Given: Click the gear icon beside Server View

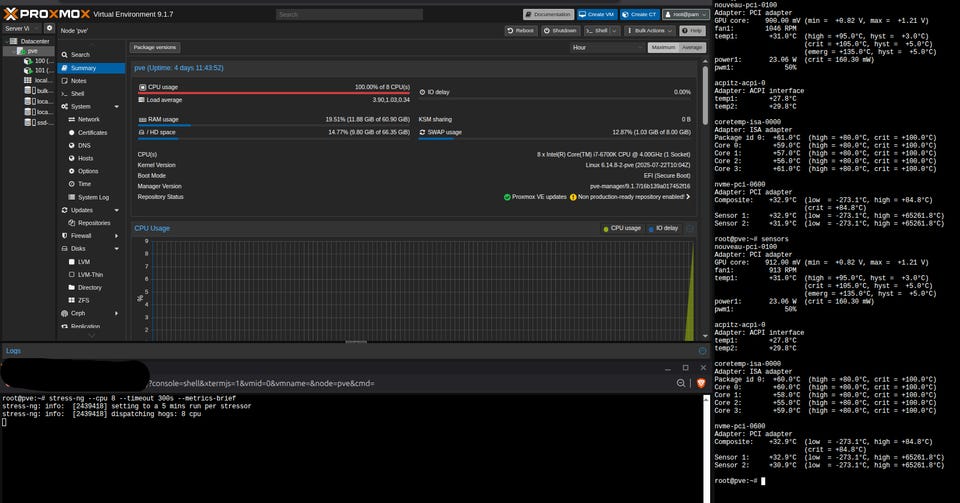Looking at the screenshot, I should 50,28.
